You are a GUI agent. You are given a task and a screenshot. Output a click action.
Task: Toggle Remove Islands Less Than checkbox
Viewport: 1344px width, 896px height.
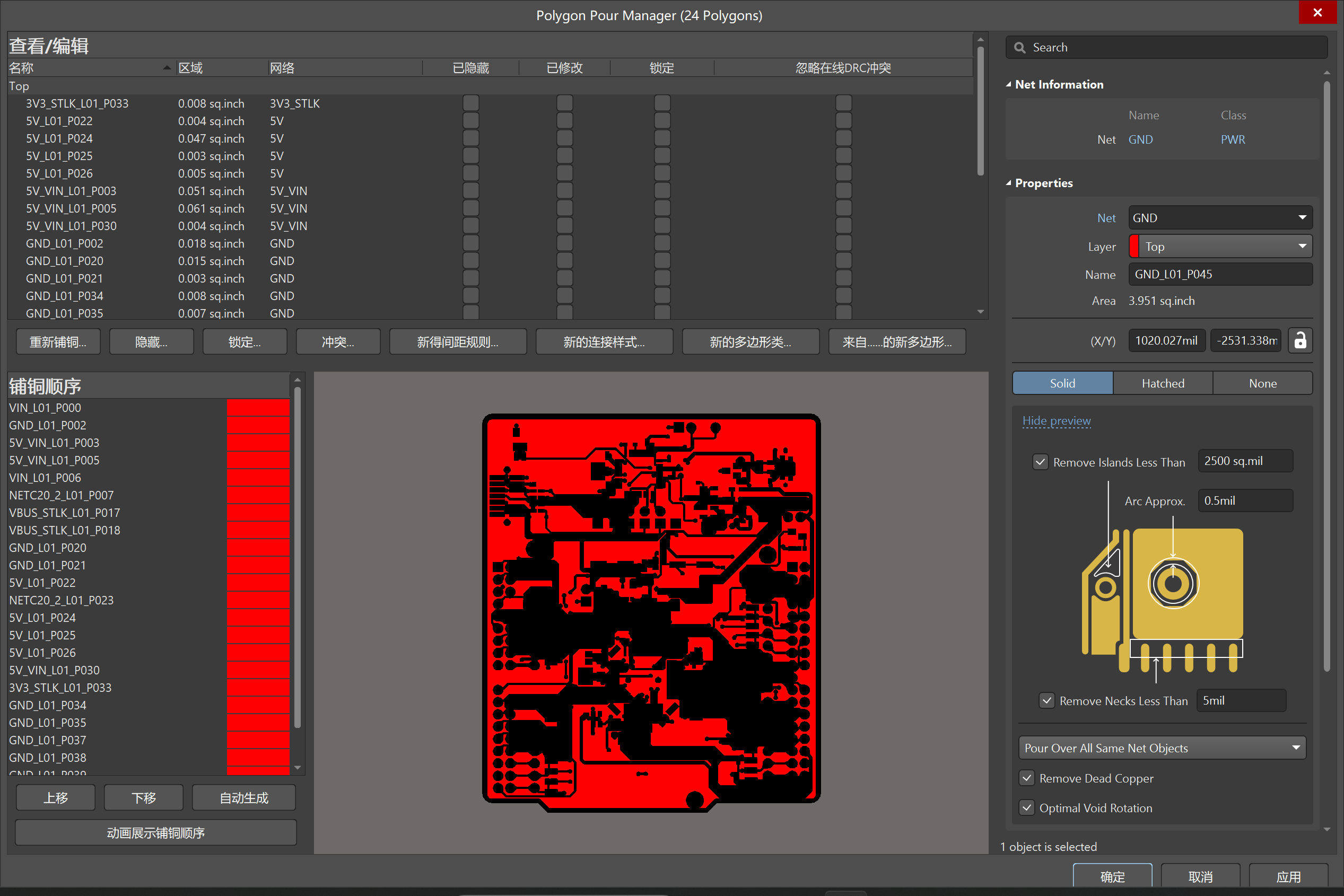coord(1040,462)
